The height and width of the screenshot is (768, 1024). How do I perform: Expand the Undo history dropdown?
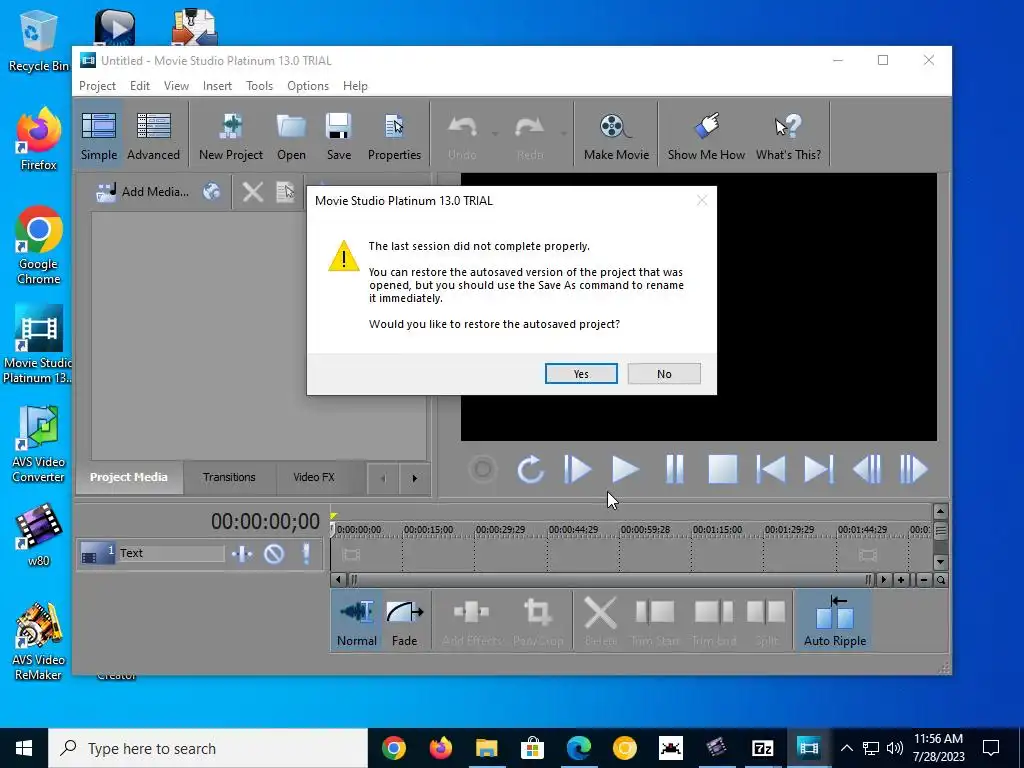pyautogui.click(x=495, y=134)
